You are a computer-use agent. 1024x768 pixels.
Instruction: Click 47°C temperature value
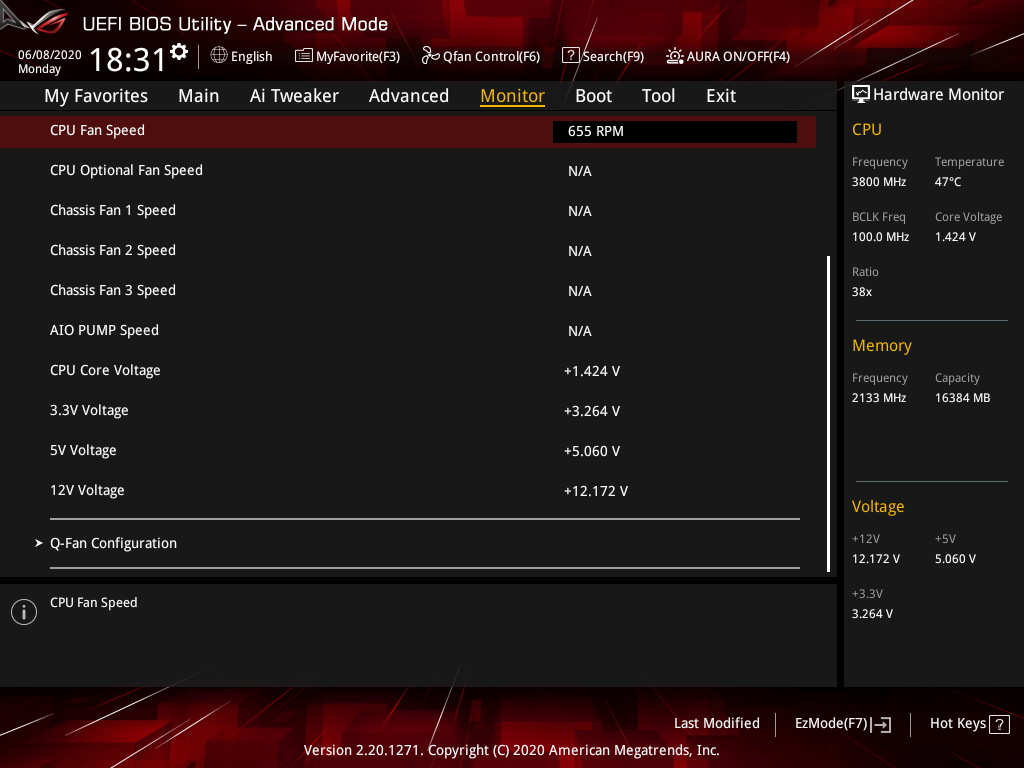click(948, 182)
